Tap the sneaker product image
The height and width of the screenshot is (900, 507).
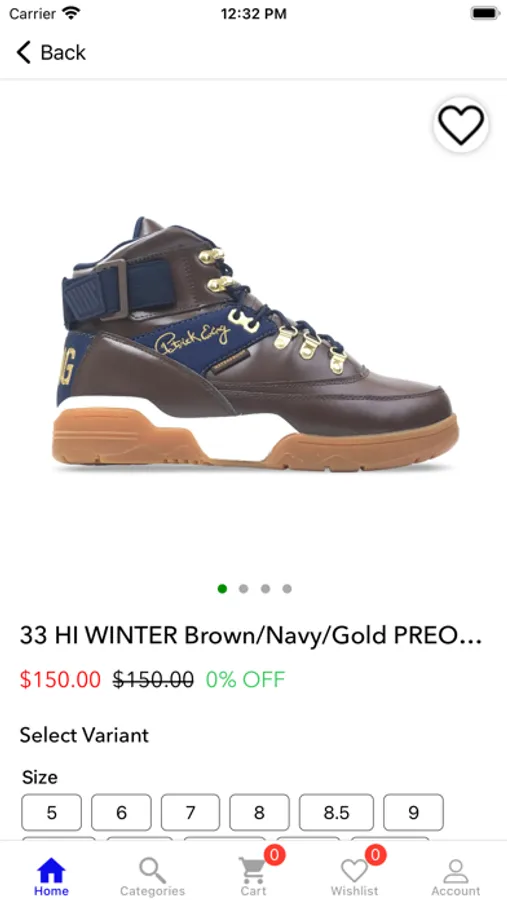pyautogui.click(x=255, y=344)
